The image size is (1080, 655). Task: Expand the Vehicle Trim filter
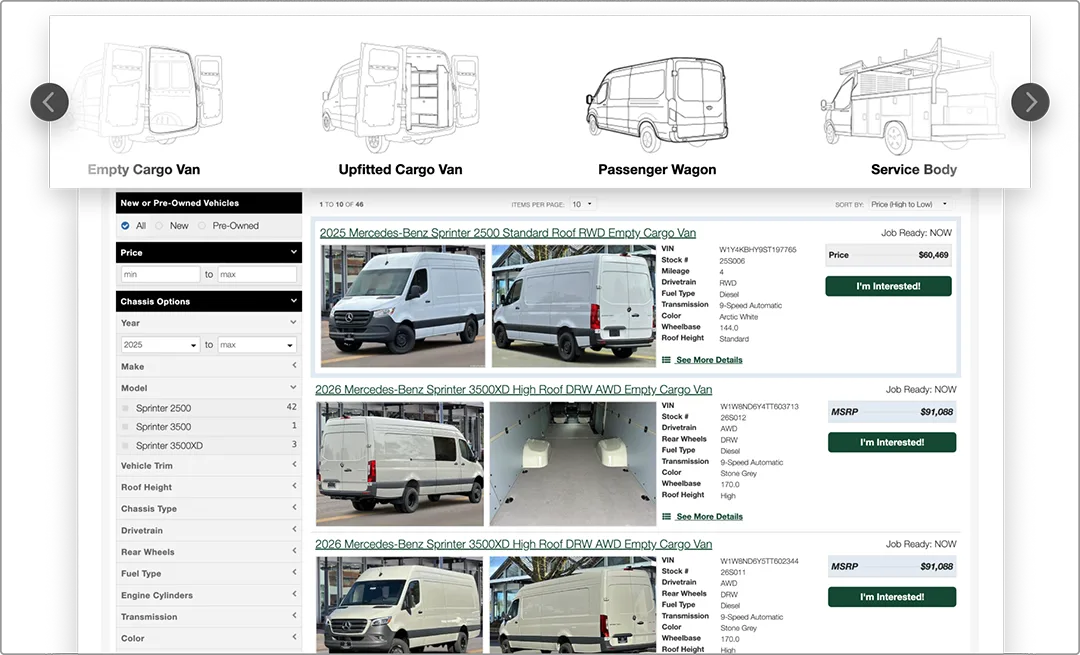pos(209,465)
